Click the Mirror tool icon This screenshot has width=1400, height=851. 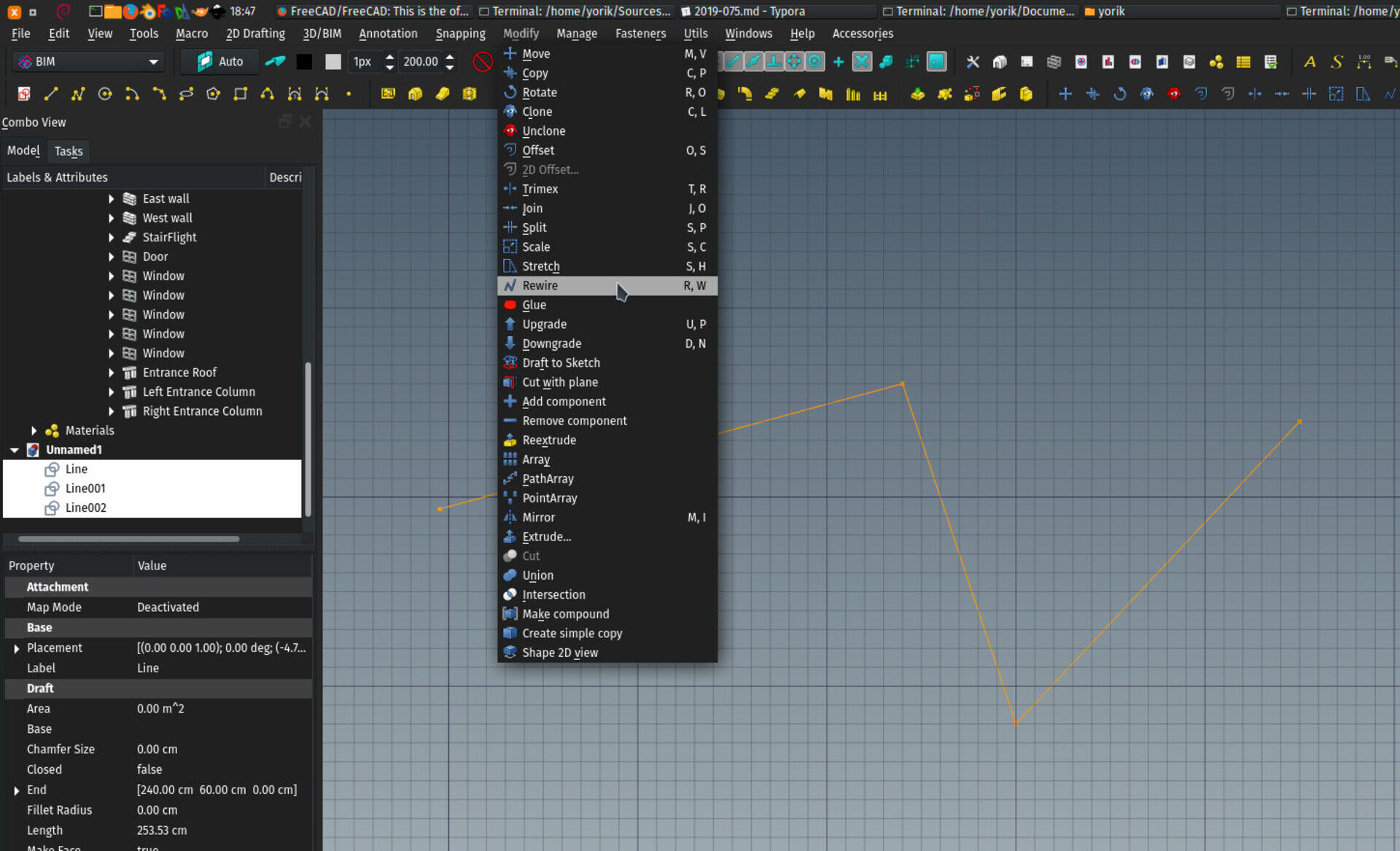pyautogui.click(x=510, y=517)
